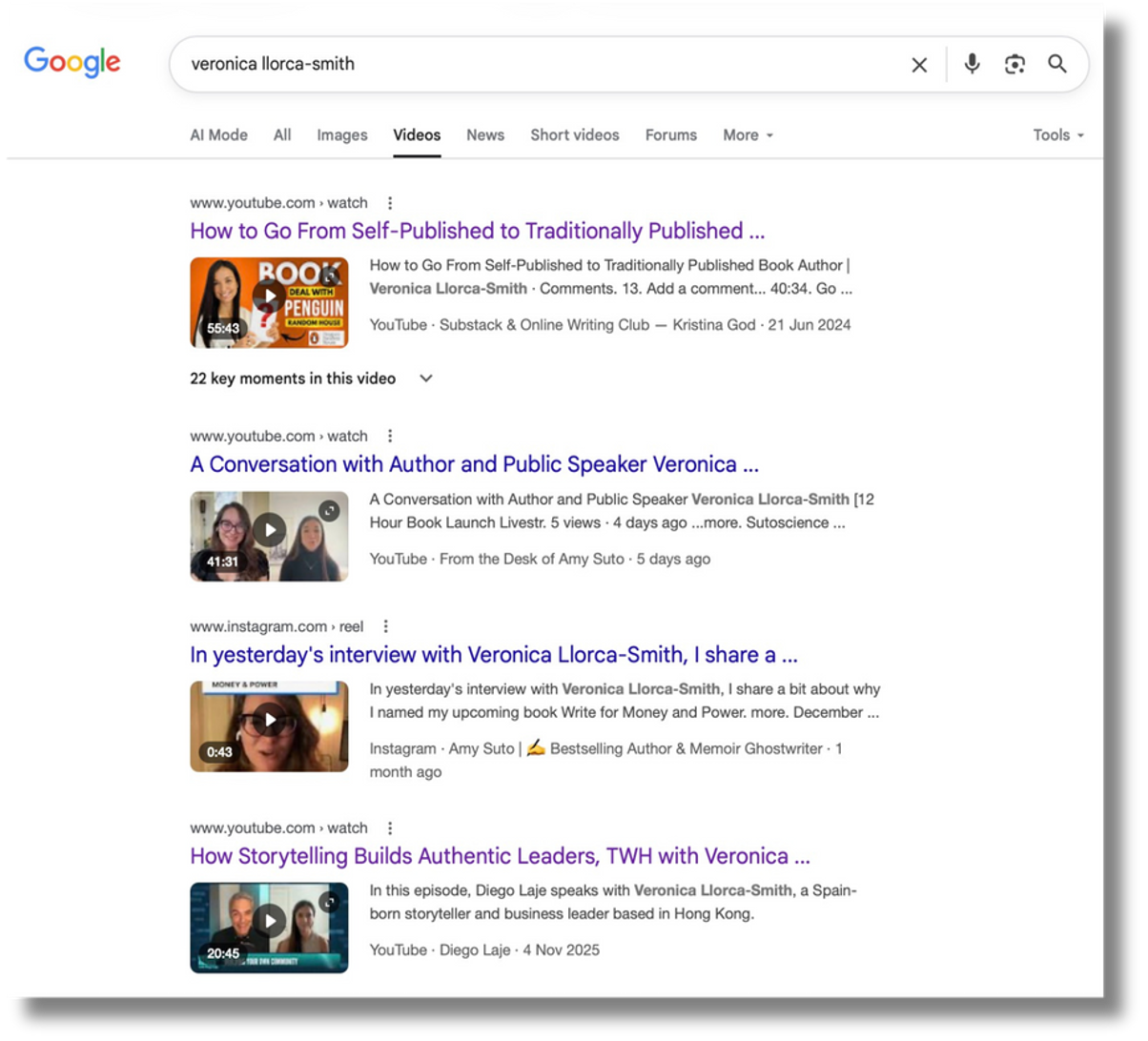Switch to AI Mode tab
Screen dimensions: 1148x1041
[x=218, y=135]
